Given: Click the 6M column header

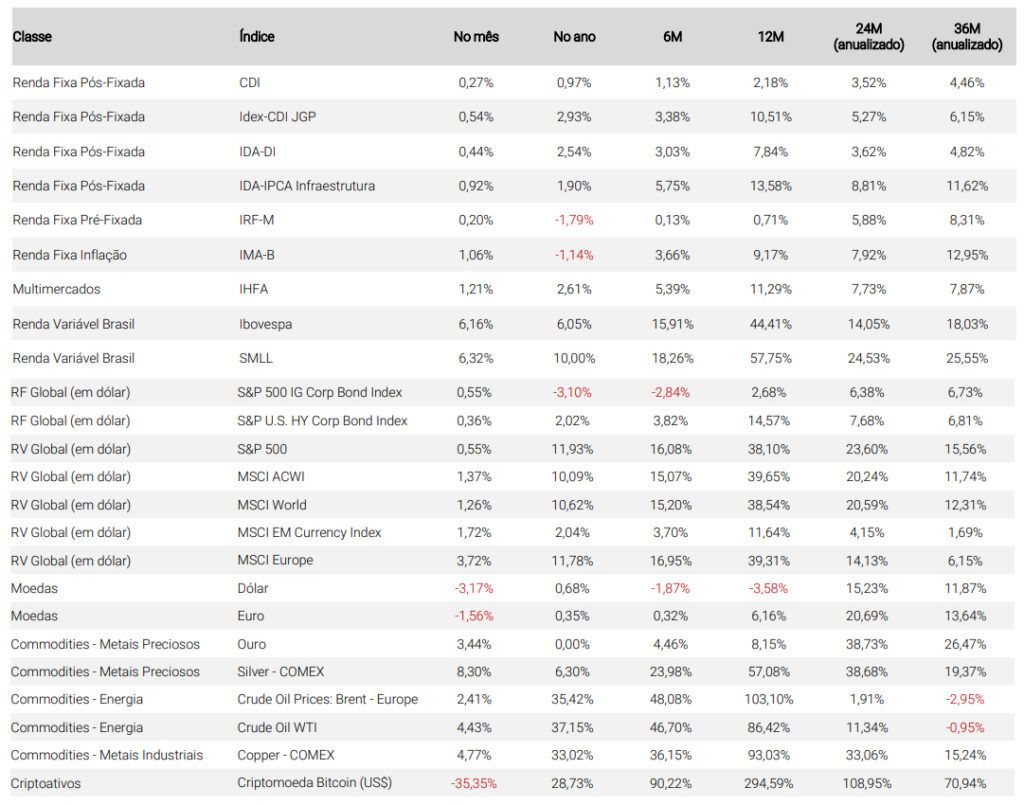Looking at the screenshot, I should coord(673,37).
